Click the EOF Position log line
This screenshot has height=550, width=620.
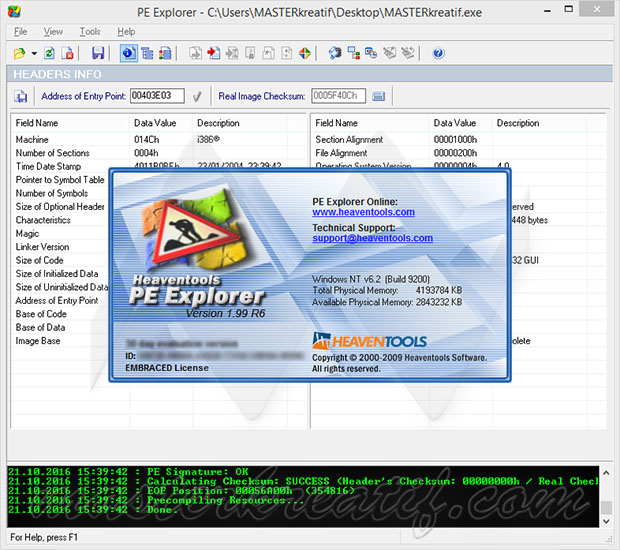coord(181,491)
